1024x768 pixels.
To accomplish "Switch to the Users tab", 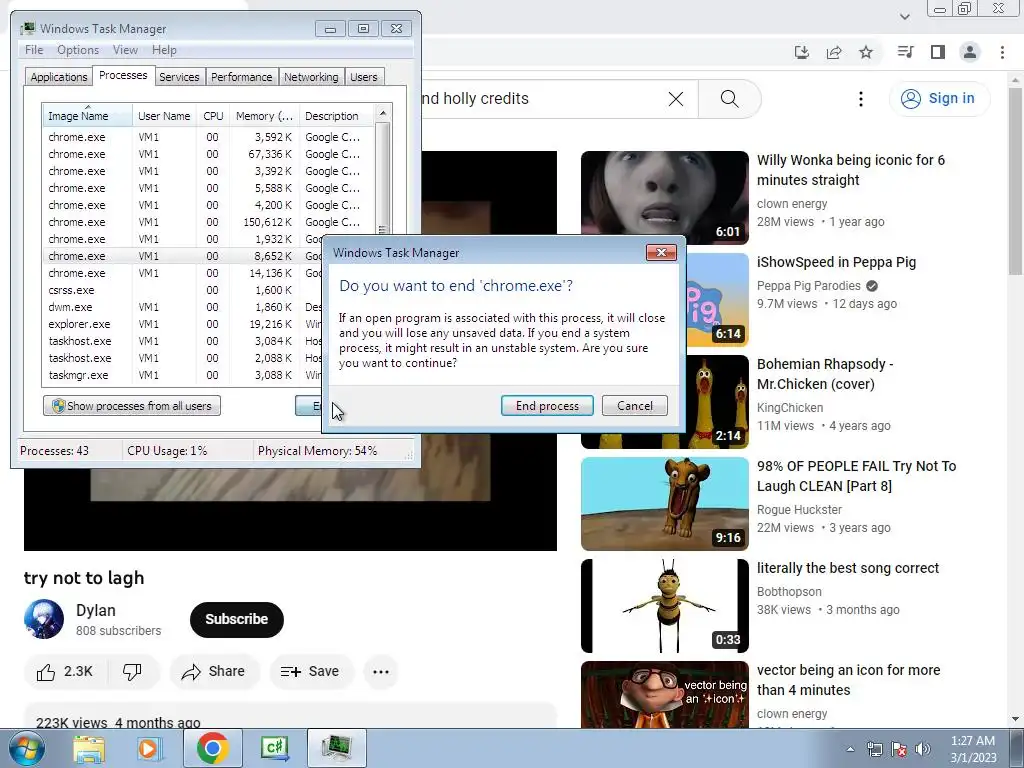I will (x=363, y=77).
